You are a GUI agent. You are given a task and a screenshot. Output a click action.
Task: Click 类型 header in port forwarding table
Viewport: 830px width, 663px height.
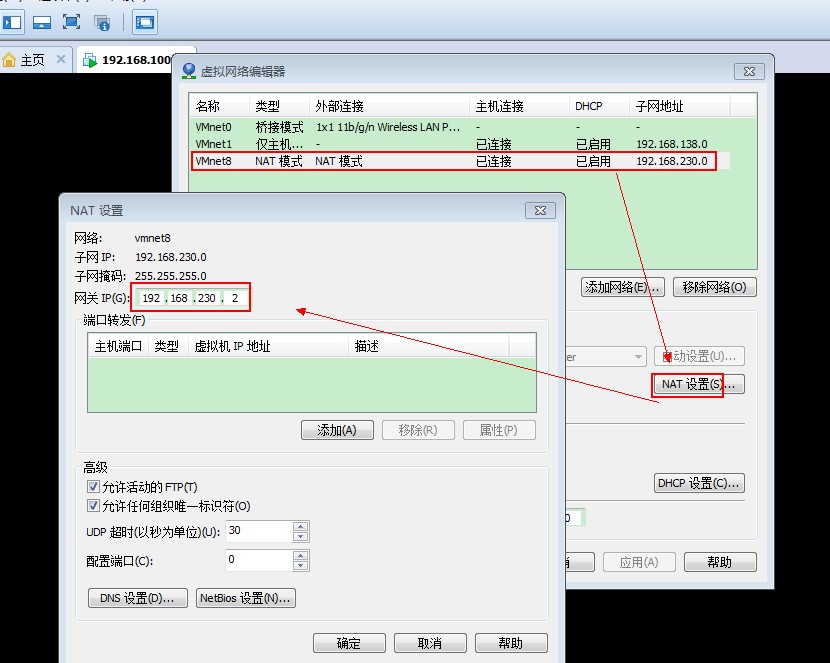click(168, 346)
